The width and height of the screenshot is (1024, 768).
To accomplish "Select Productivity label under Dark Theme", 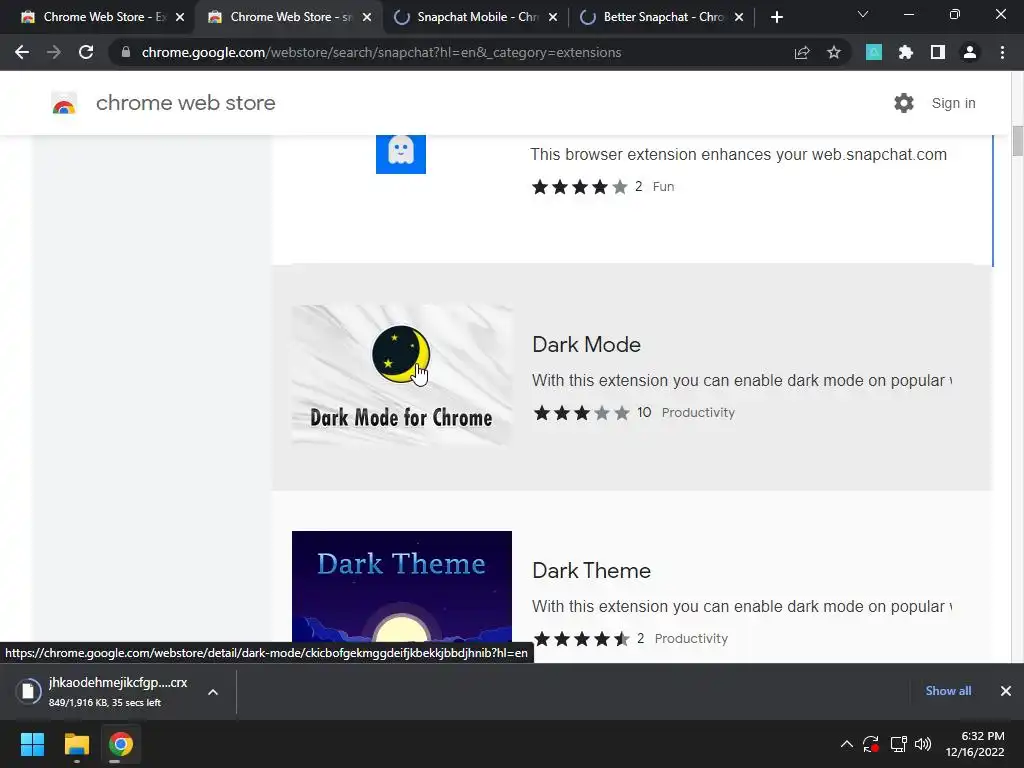I will [x=691, y=639].
